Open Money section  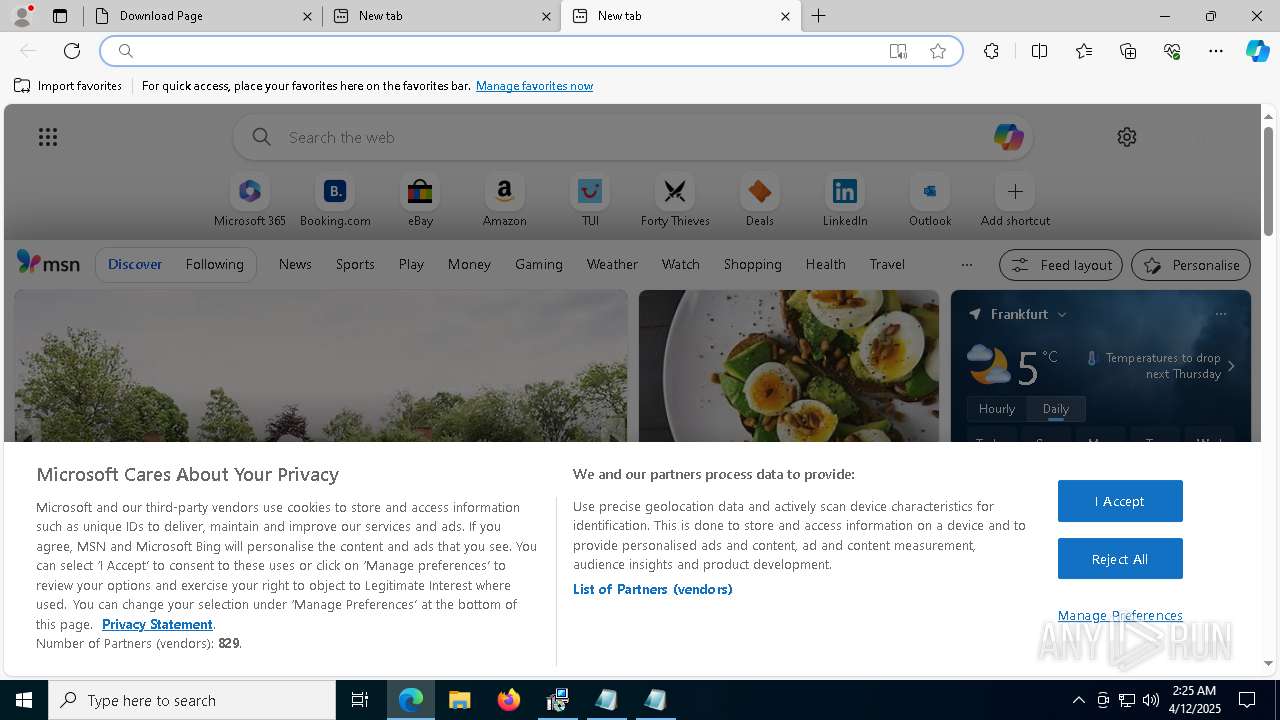pyautogui.click(x=469, y=264)
